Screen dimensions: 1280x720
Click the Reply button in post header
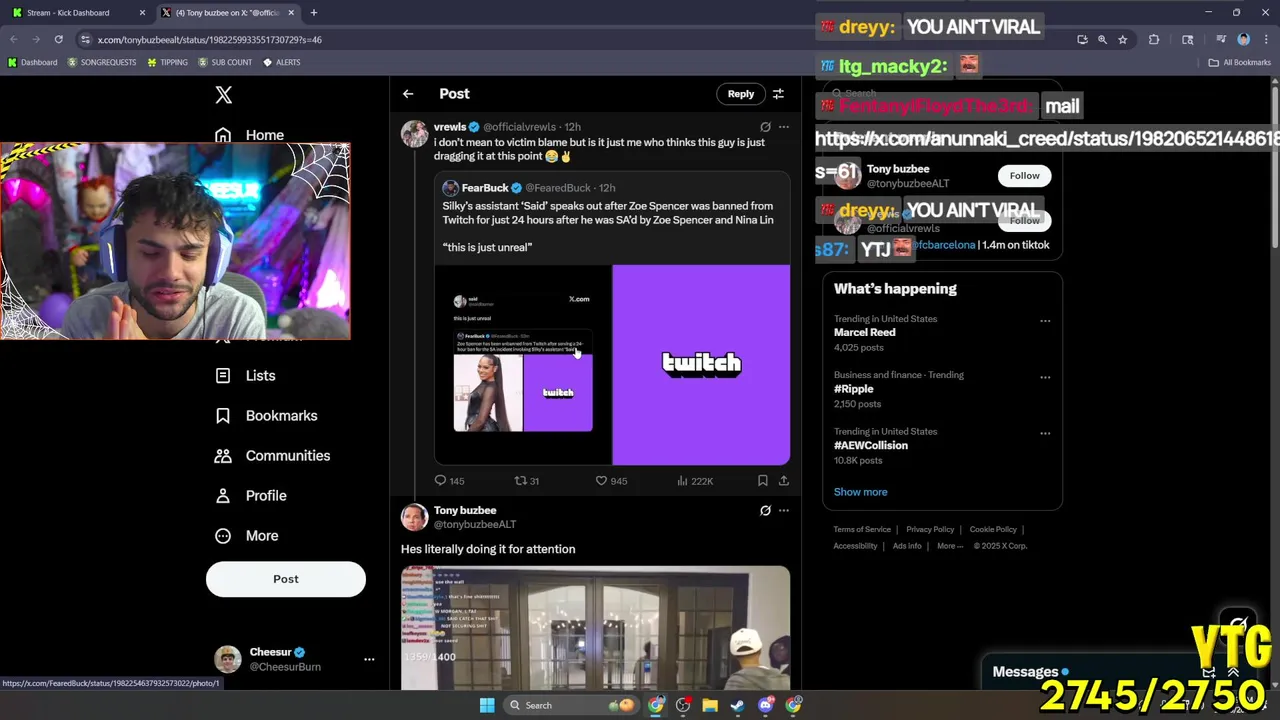pyautogui.click(x=741, y=94)
